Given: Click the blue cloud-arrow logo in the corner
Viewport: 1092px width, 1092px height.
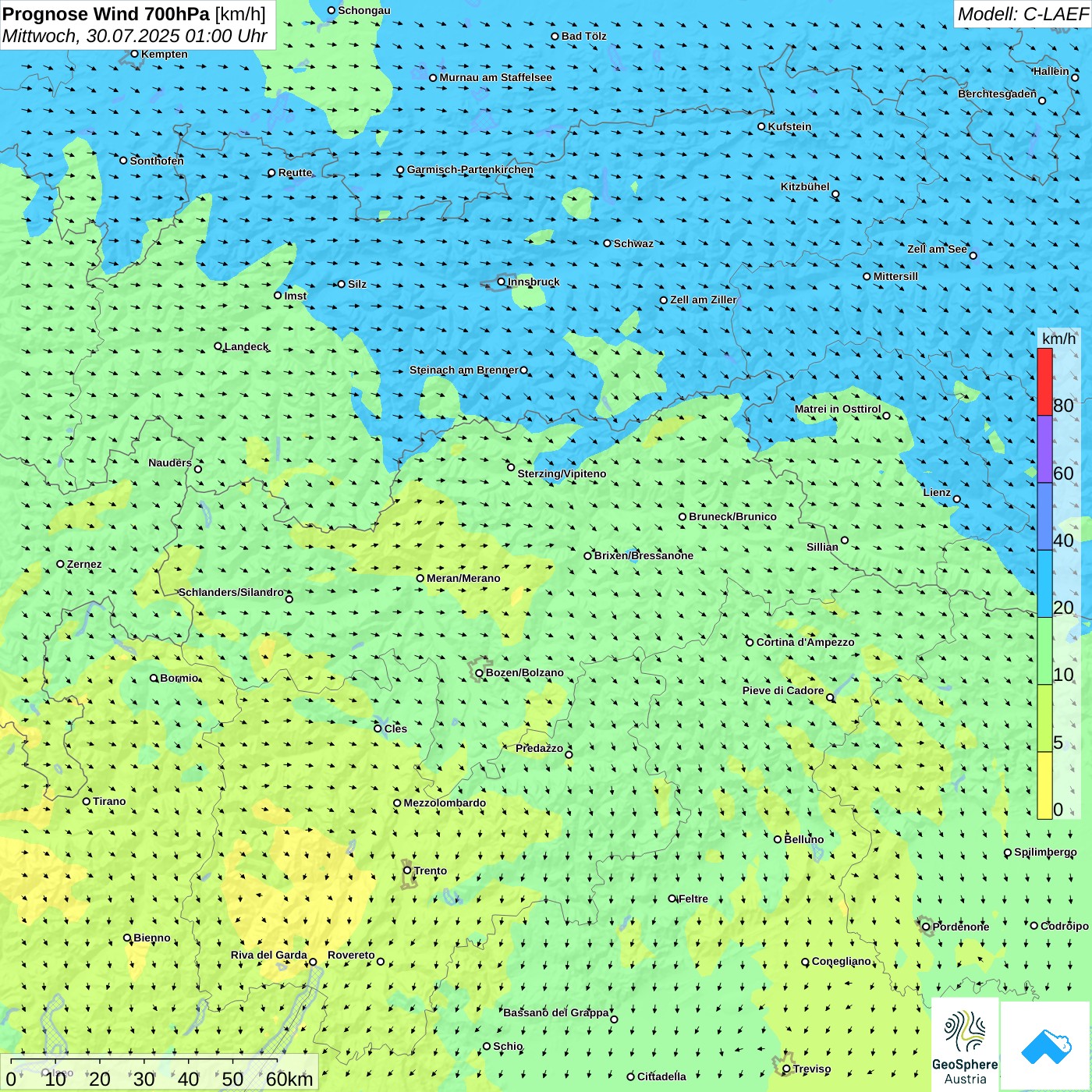Looking at the screenshot, I should click(1045, 1047).
